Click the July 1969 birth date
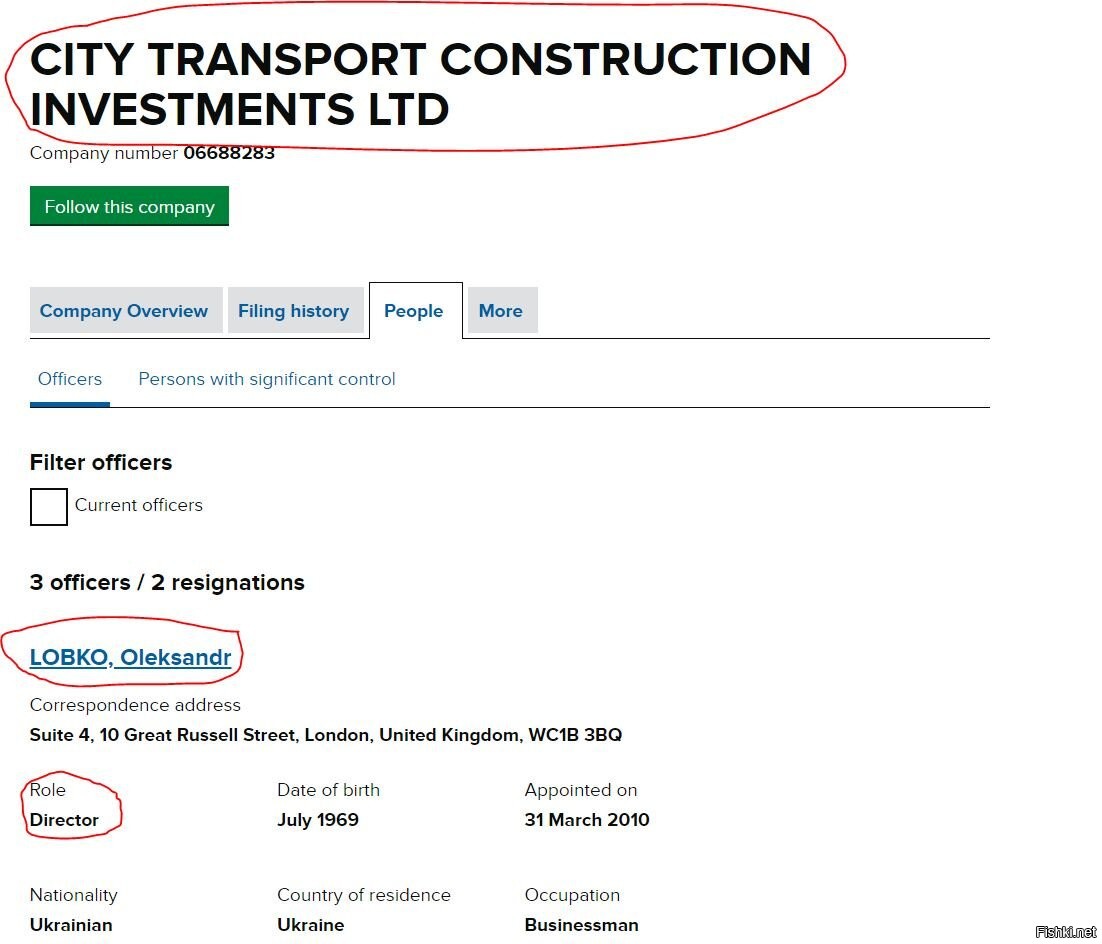The image size is (1102, 944). tap(318, 820)
